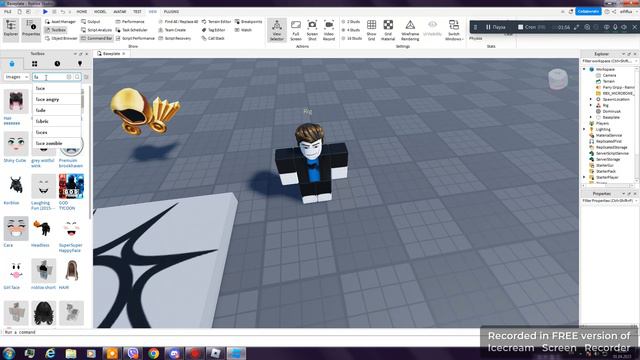Choose 'fabric' search suggestion
The width and height of the screenshot is (640, 360).
point(57,121)
